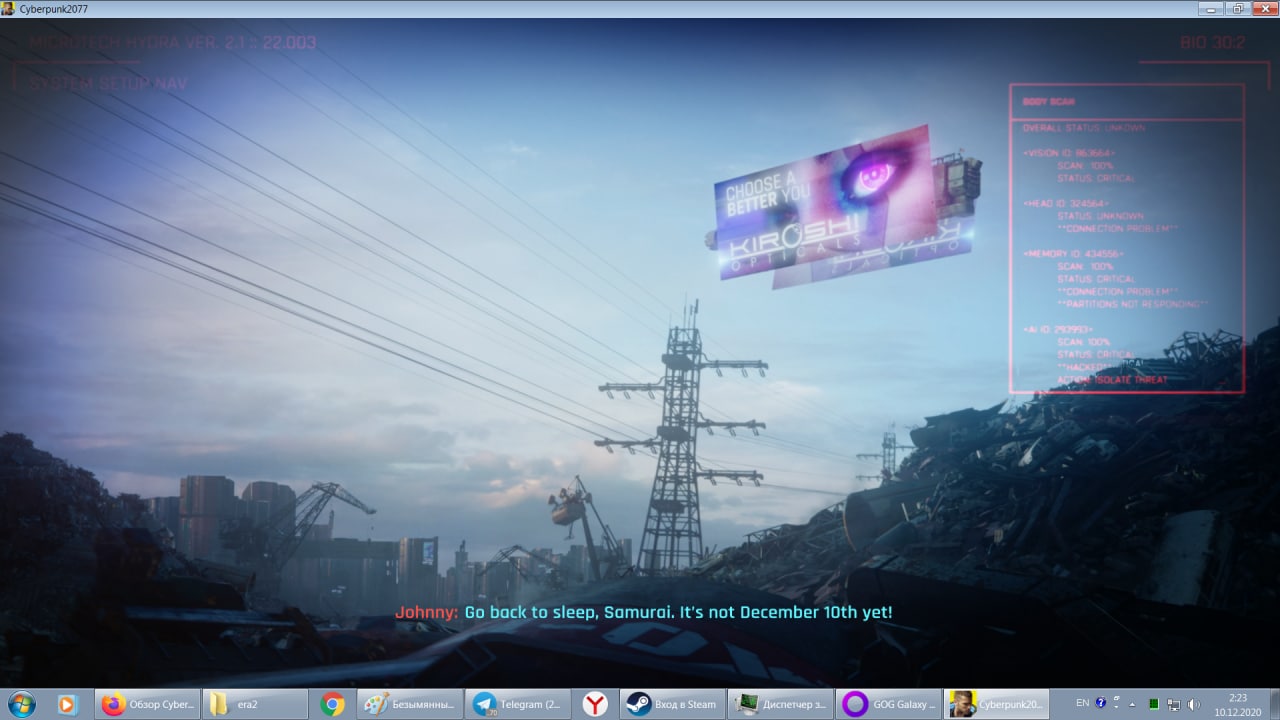Screen dimensions: 1280x720
Task: Restore down the Cyberpunk2077 window
Action: (x=1237, y=8)
